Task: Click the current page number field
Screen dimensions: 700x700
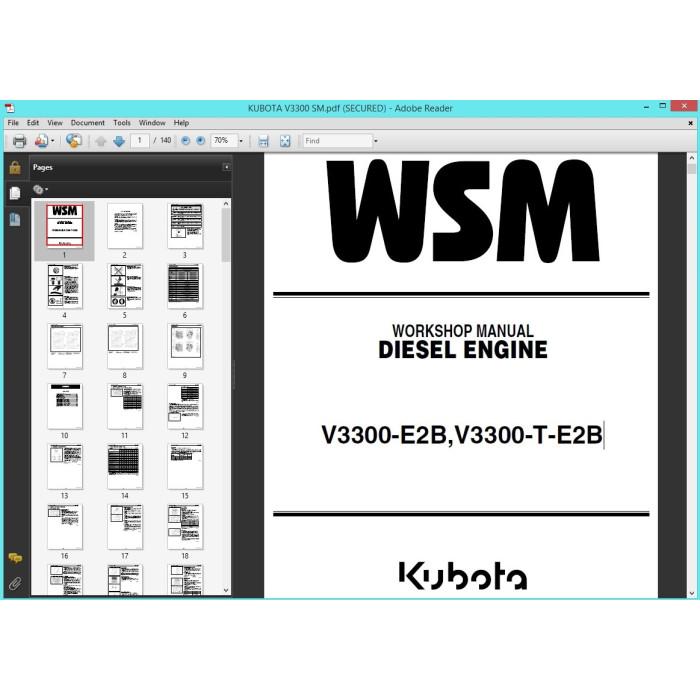Action: click(x=140, y=141)
